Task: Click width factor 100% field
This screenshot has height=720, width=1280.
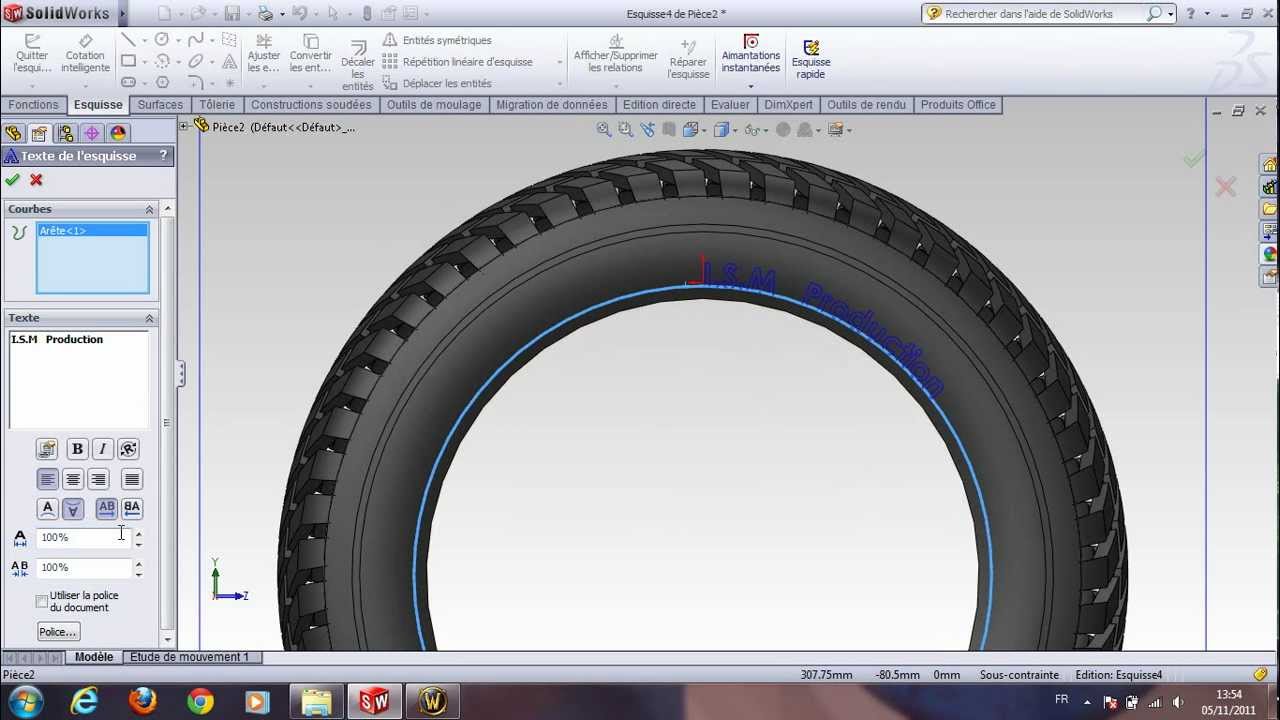Action: (84, 537)
